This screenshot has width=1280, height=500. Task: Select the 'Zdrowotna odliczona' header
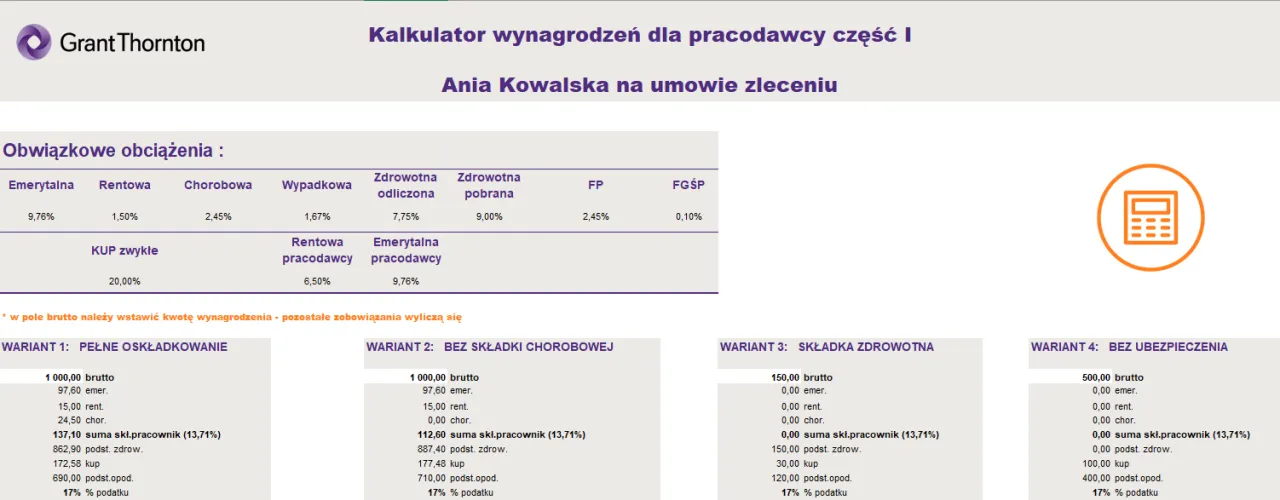[x=405, y=185]
